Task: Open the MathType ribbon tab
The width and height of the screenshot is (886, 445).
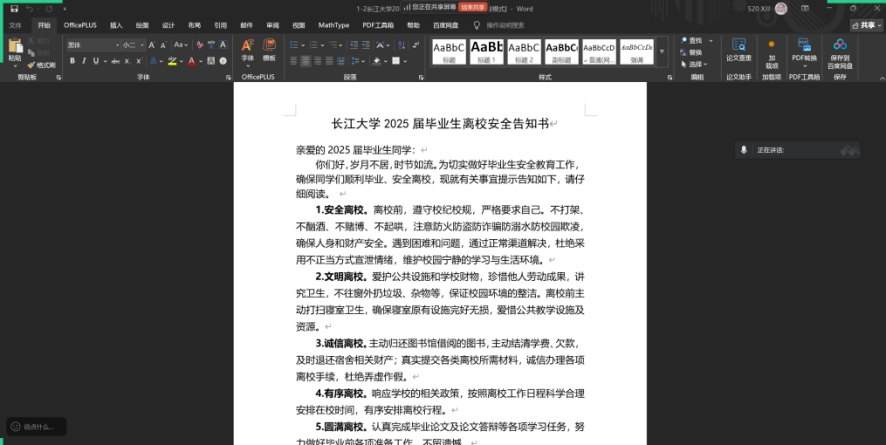Action: click(x=333, y=24)
